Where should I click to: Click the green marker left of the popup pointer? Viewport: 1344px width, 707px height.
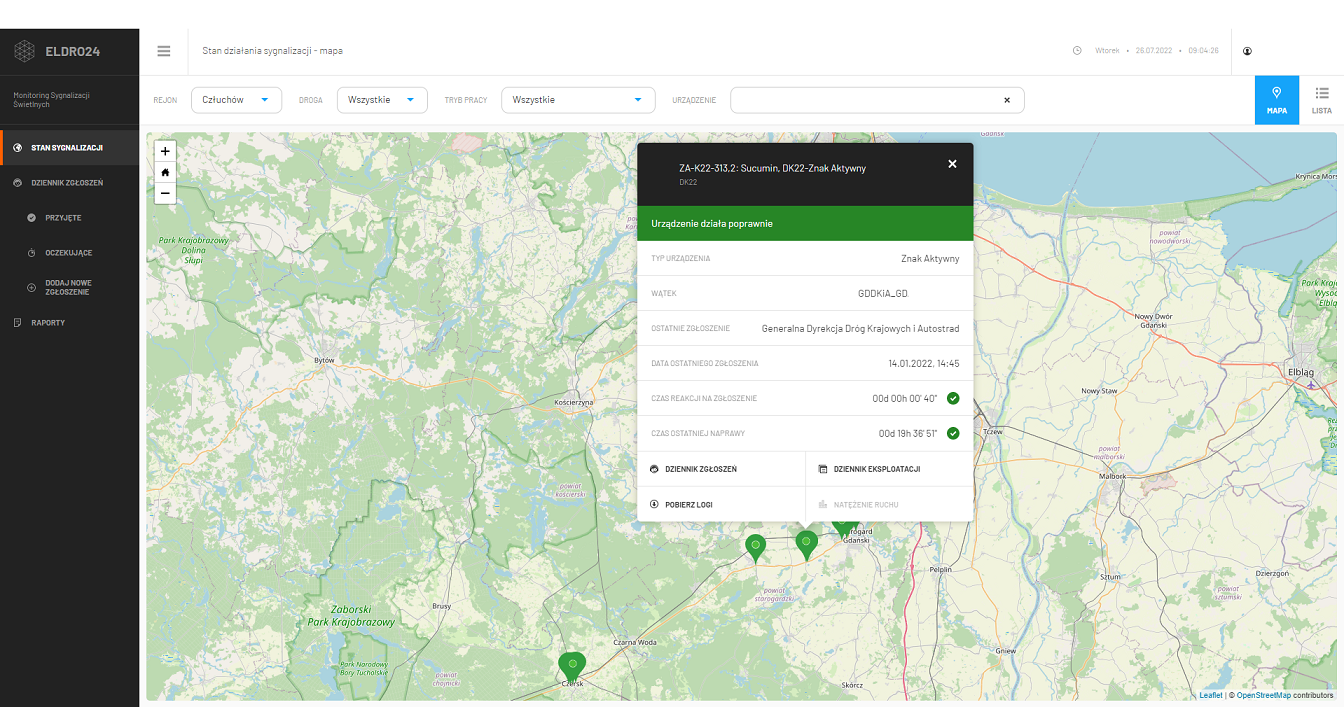[x=756, y=547]
